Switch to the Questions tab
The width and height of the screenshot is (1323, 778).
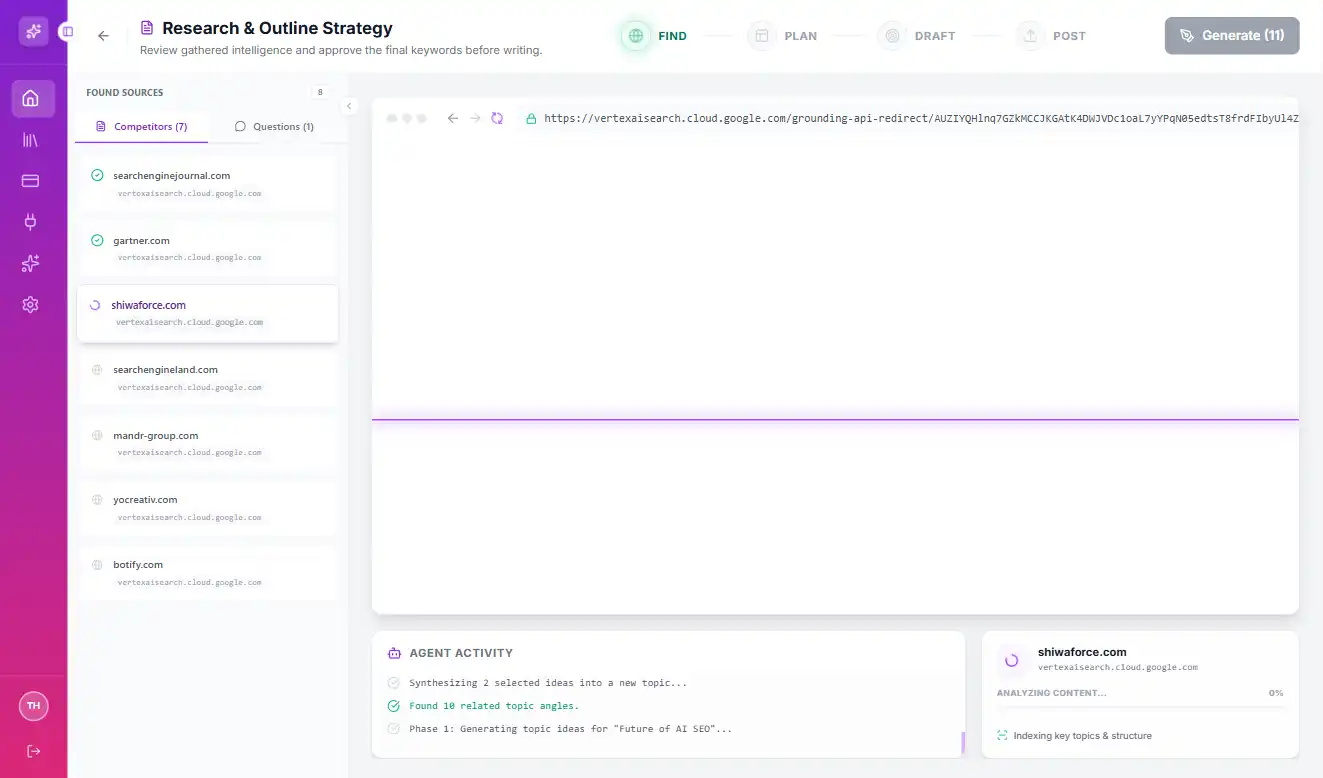pos(272,126)
